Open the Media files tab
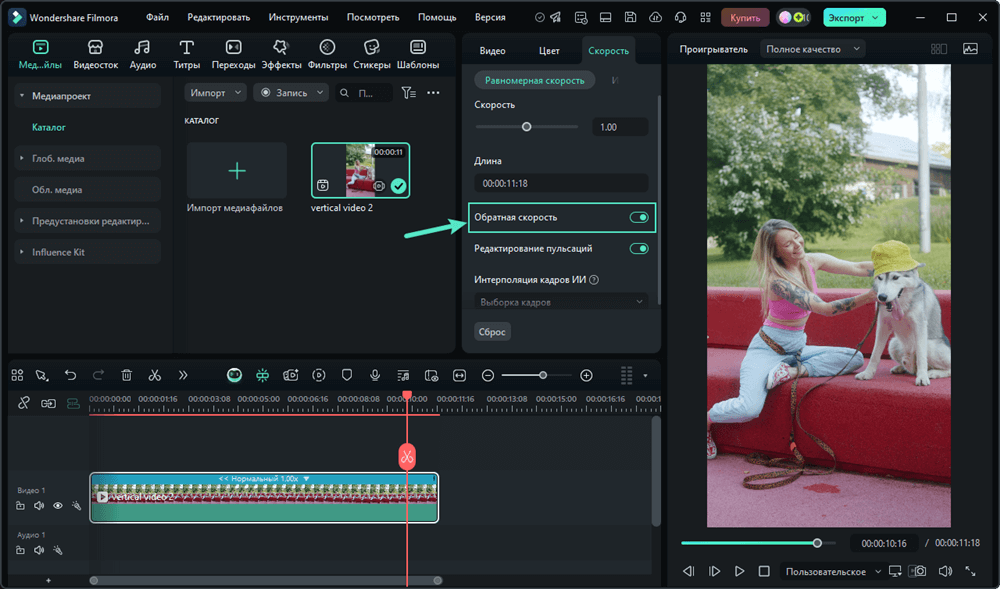1000x589 pixels. (x=40, y=54)
